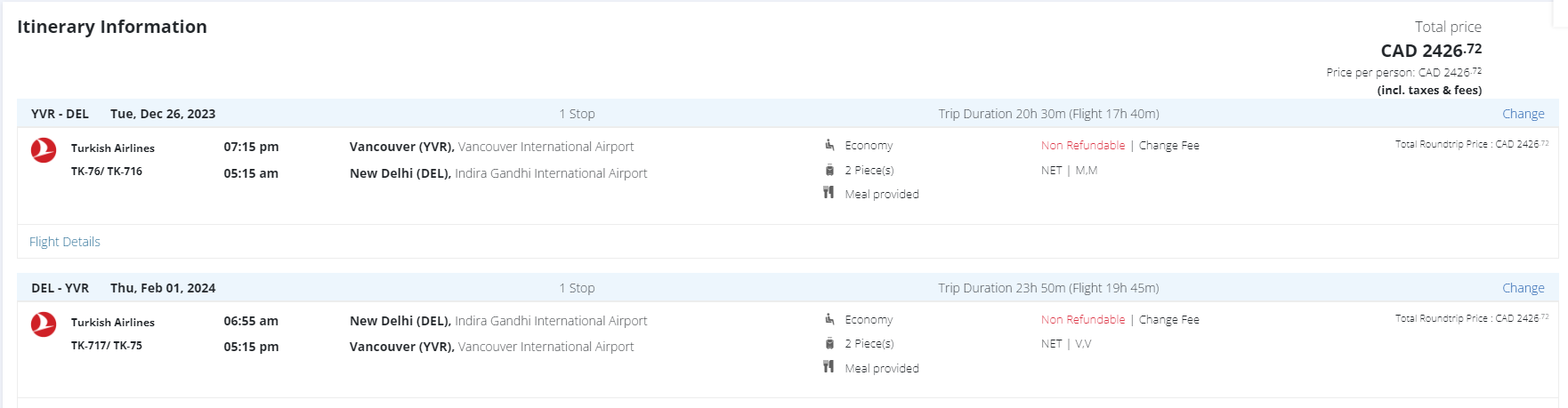The height and width of the screenshot is (408, 1568).
Task: Click the meal icon on the outbound flight
Action: [828, 193]
